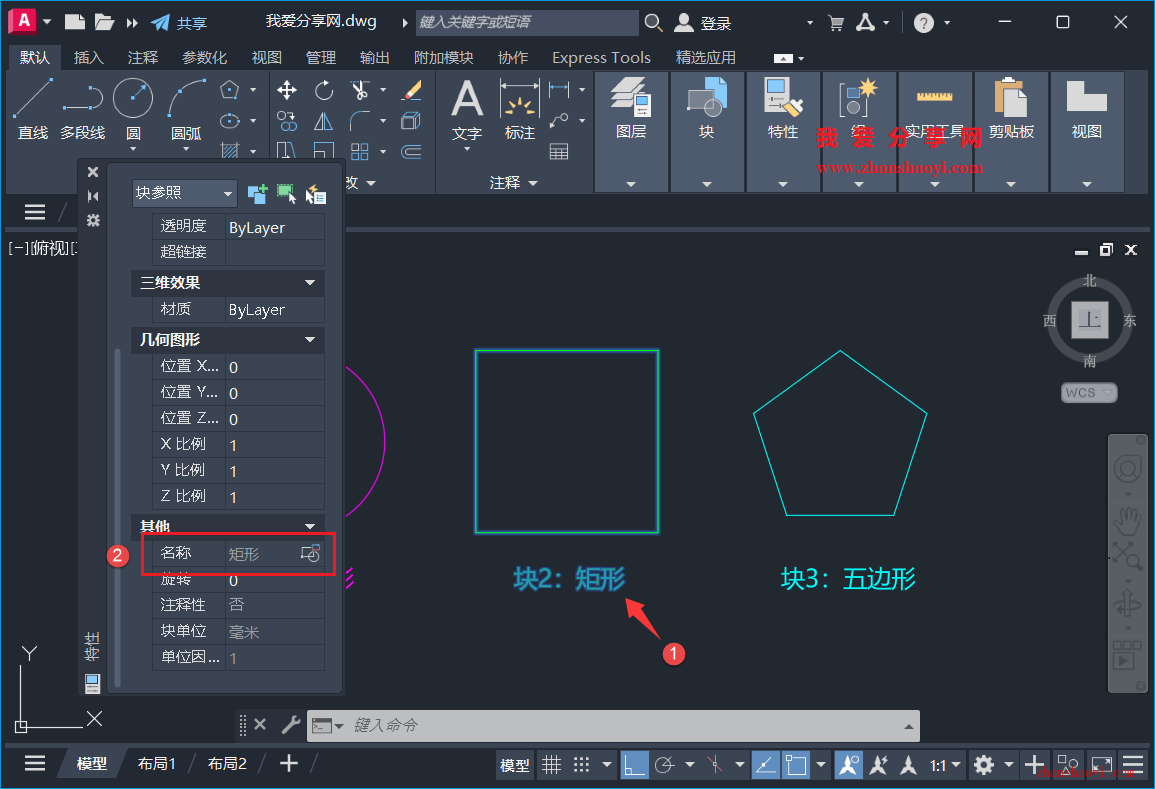
Task: Select the Arc (圆弧) tool
Action: pos(186,109)
